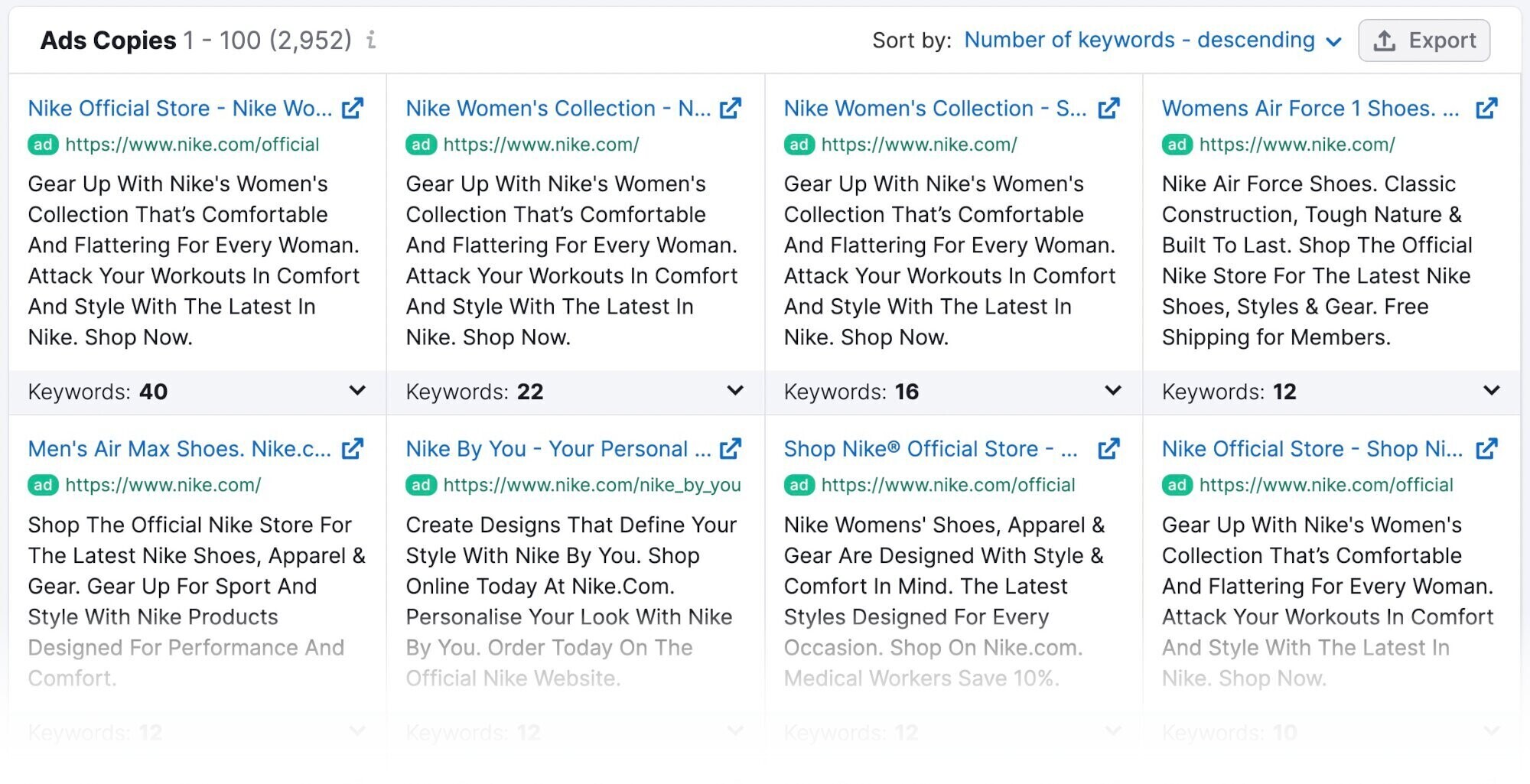Open external link for Nike Women's Collection - N... ad
The image size is (1530, 784).
tap(731, 109)
